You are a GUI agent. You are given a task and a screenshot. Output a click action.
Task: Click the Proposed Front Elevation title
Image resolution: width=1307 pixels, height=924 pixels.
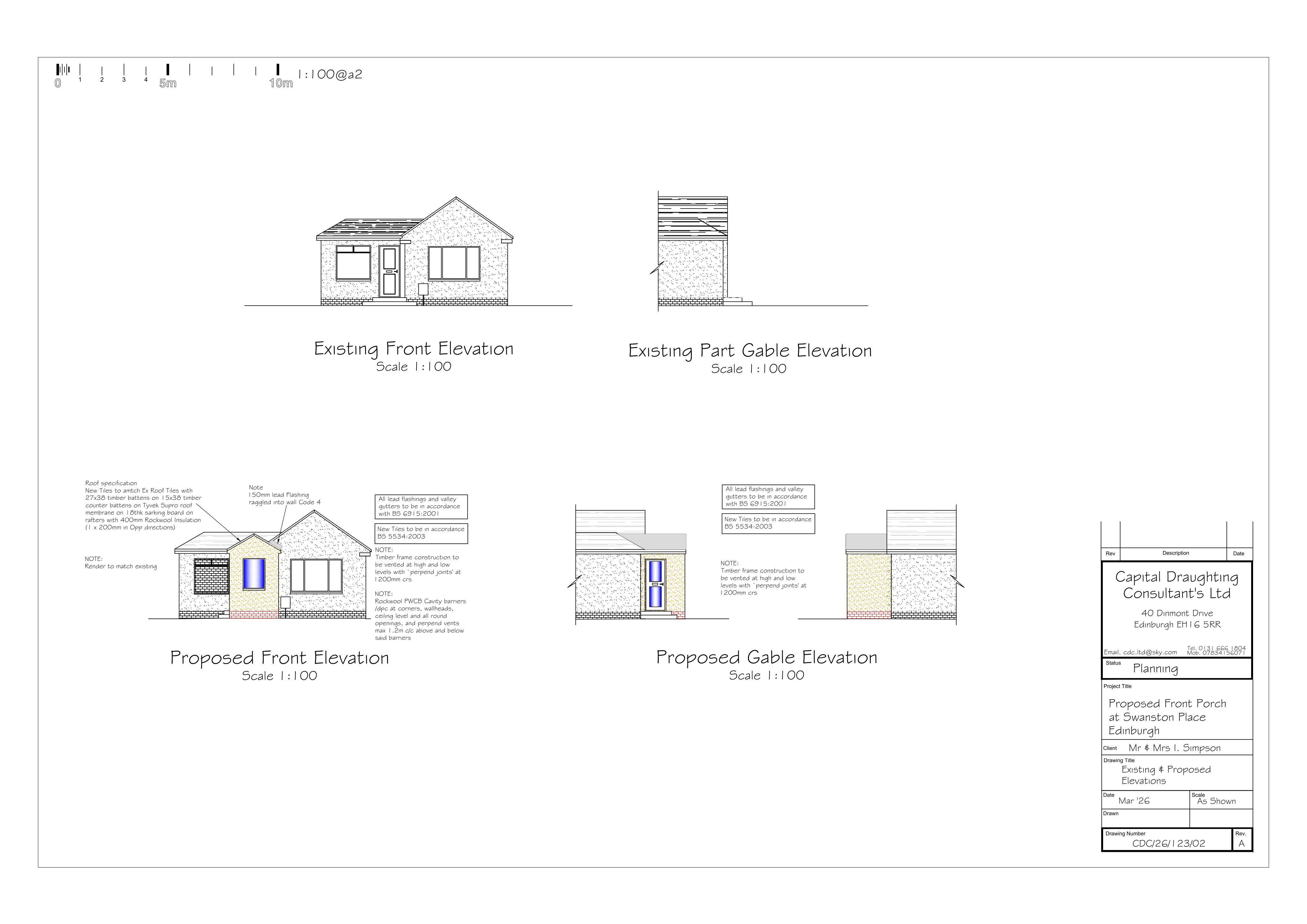click(x=280, y=658)
